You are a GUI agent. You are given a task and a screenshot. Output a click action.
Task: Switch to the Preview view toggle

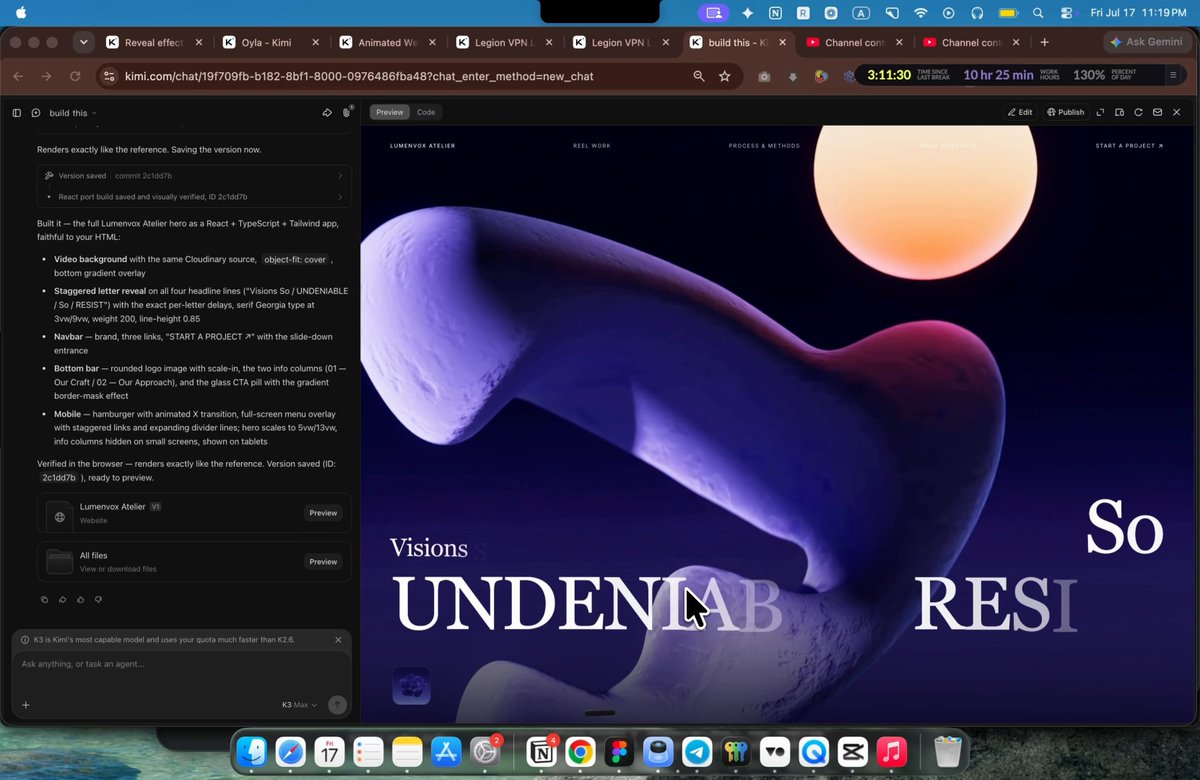tap(390, 112)
